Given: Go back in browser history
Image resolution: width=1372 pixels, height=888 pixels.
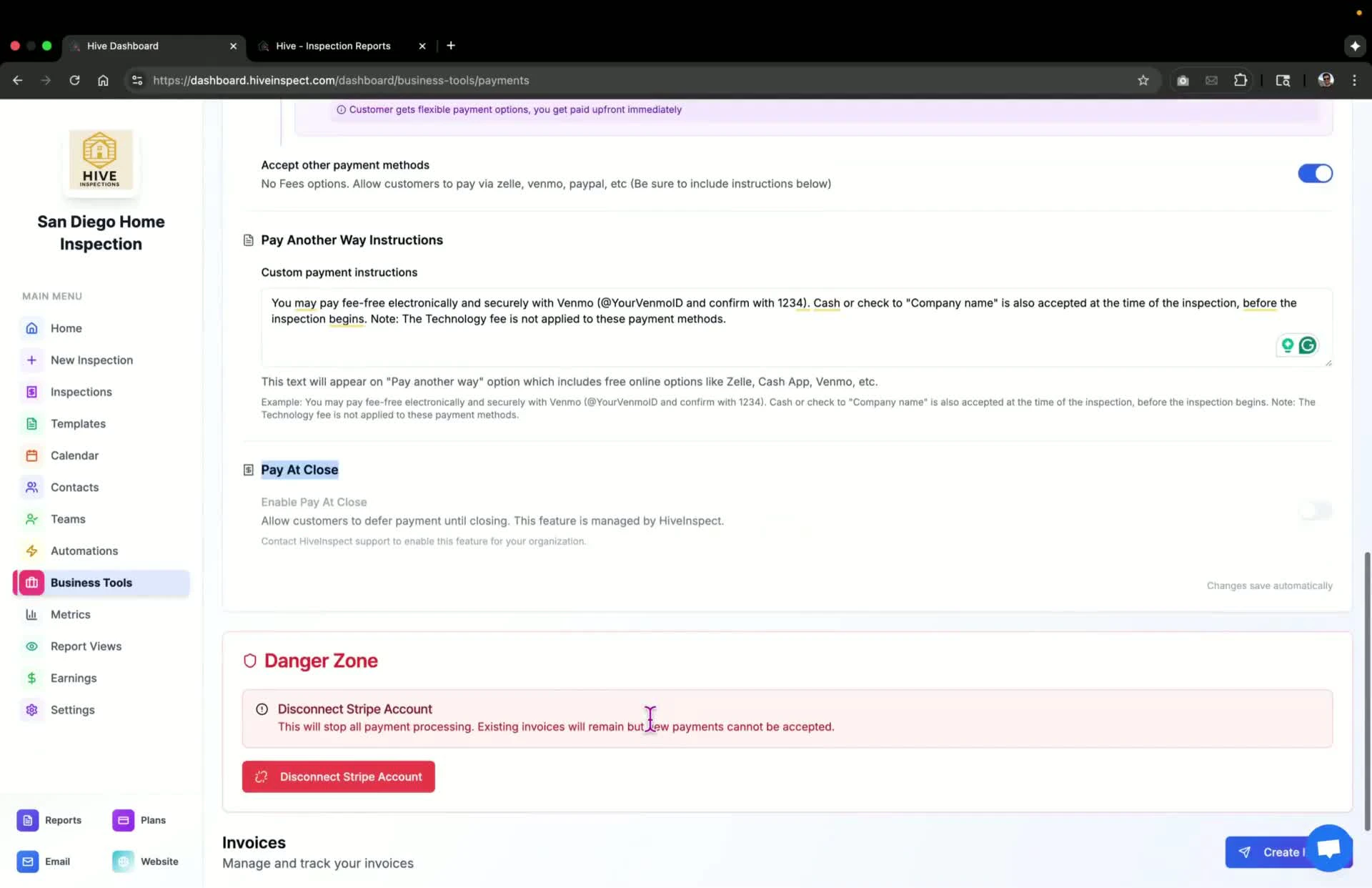Looking at the screenshot, I should point(18,80).
